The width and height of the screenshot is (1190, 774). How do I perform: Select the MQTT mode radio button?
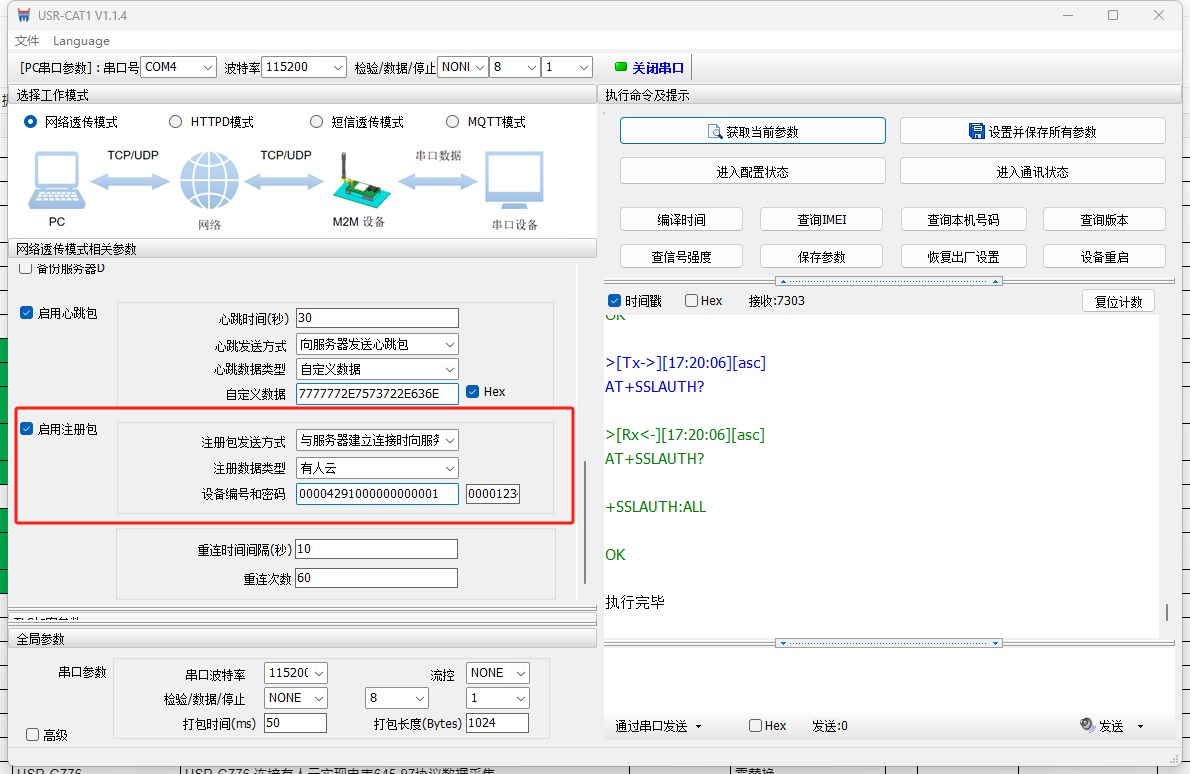(451, 122)
